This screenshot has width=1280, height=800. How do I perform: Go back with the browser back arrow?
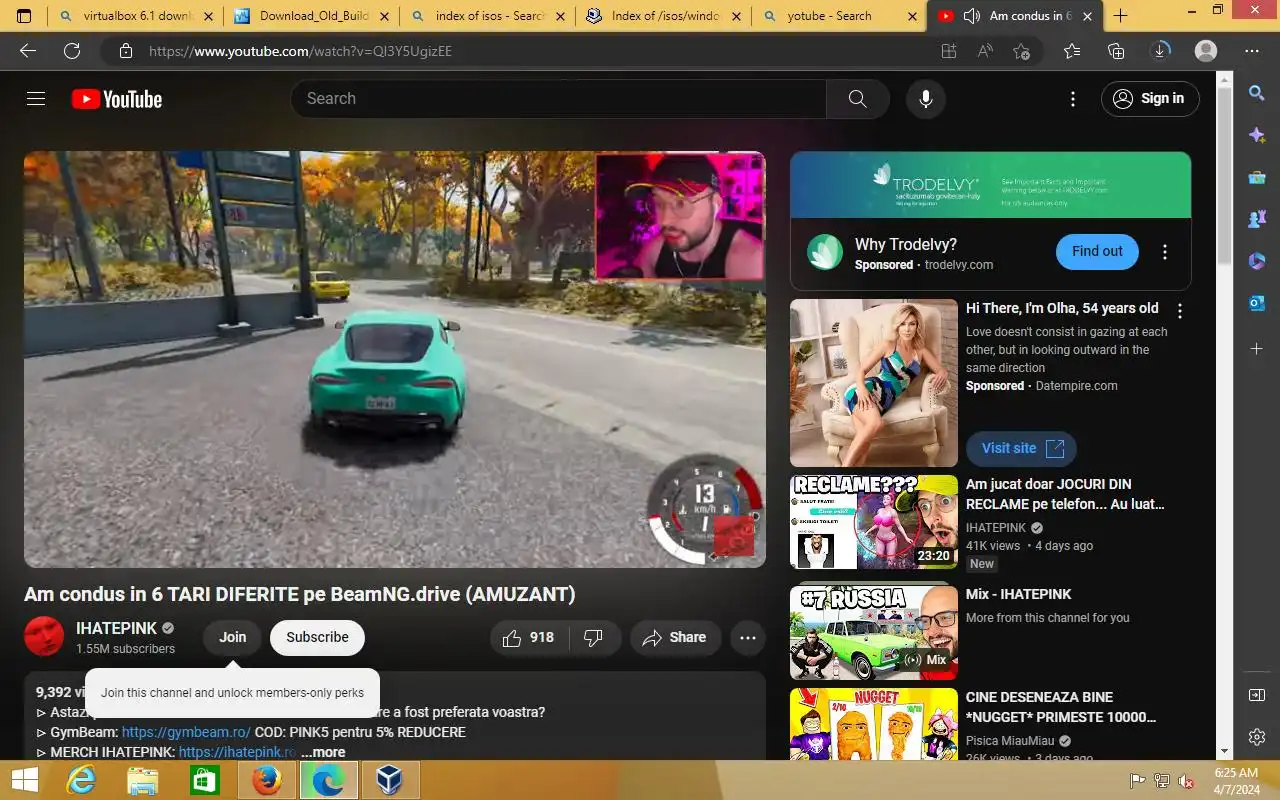coord(28,51)
